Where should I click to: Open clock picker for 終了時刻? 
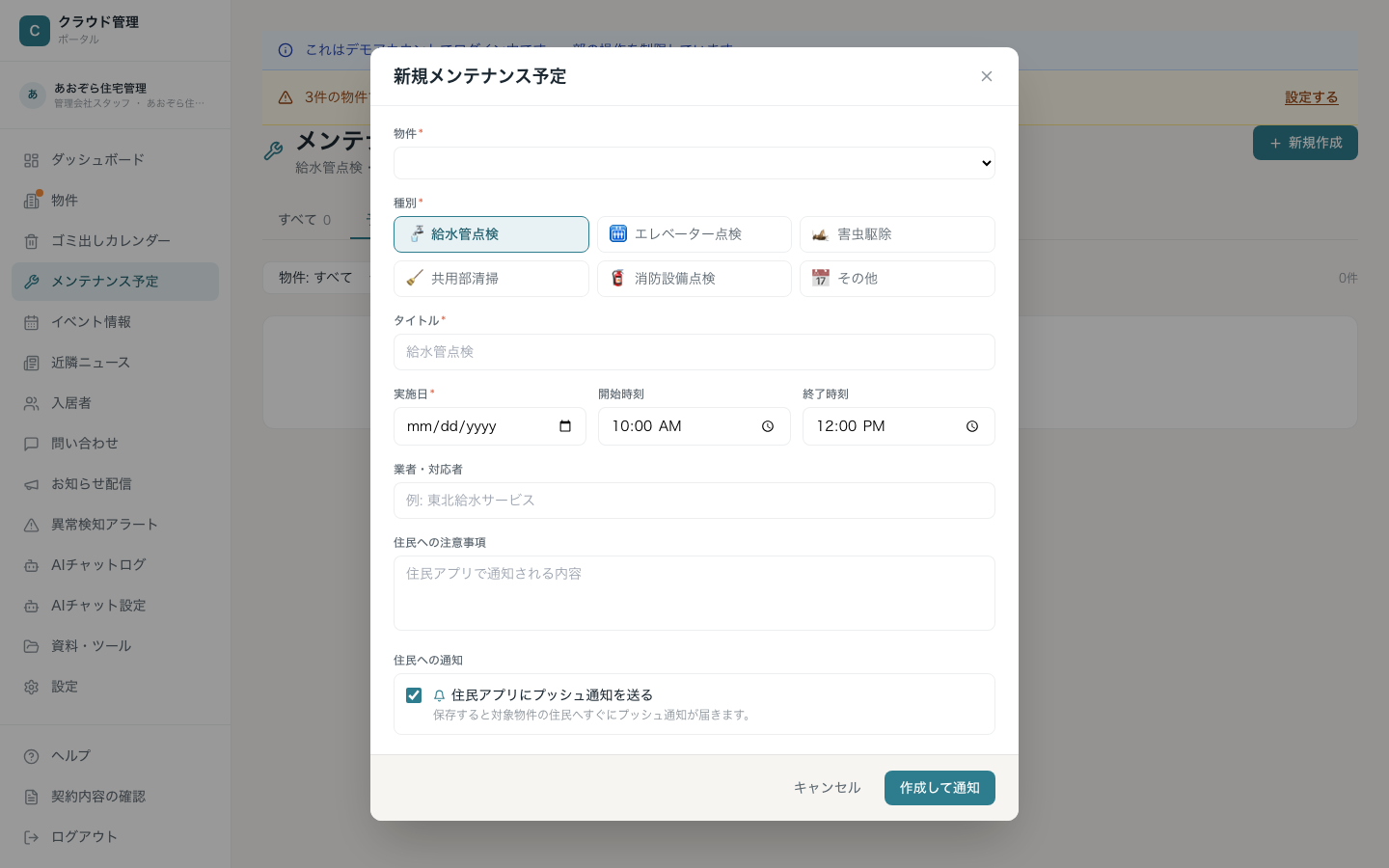(x=972, y=426)
